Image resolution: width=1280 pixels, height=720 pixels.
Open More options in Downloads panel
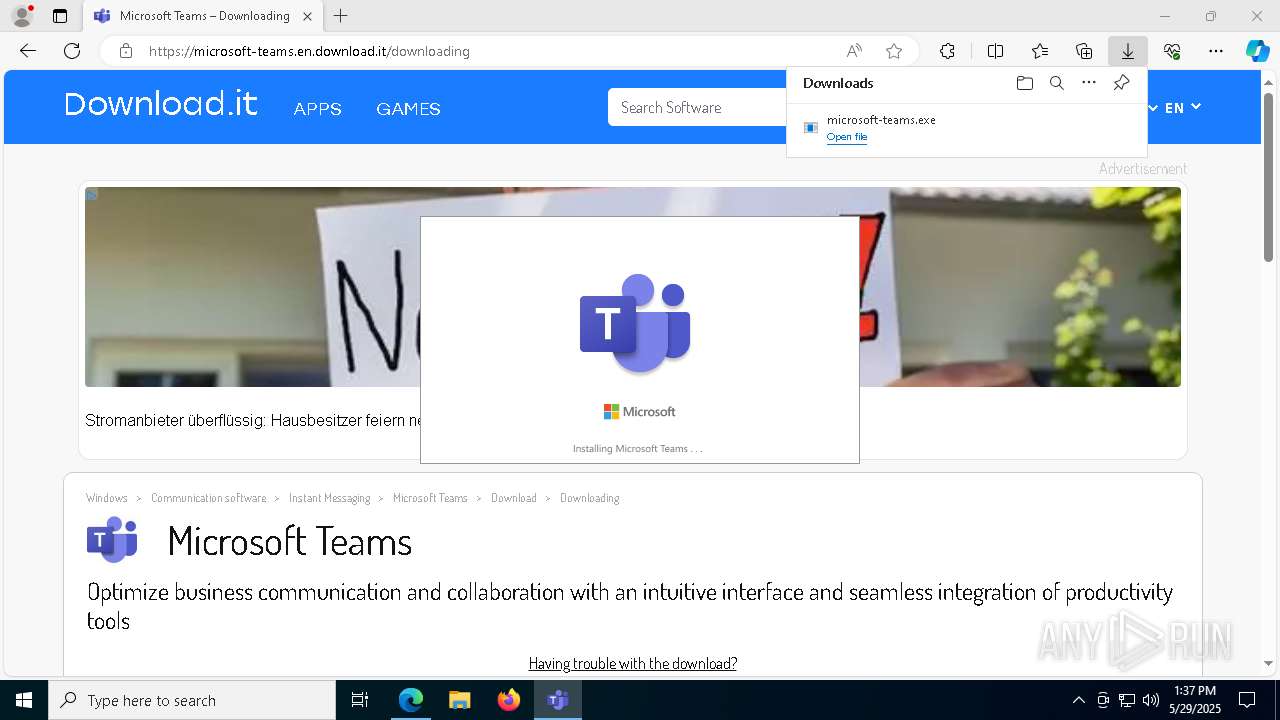1089,83
